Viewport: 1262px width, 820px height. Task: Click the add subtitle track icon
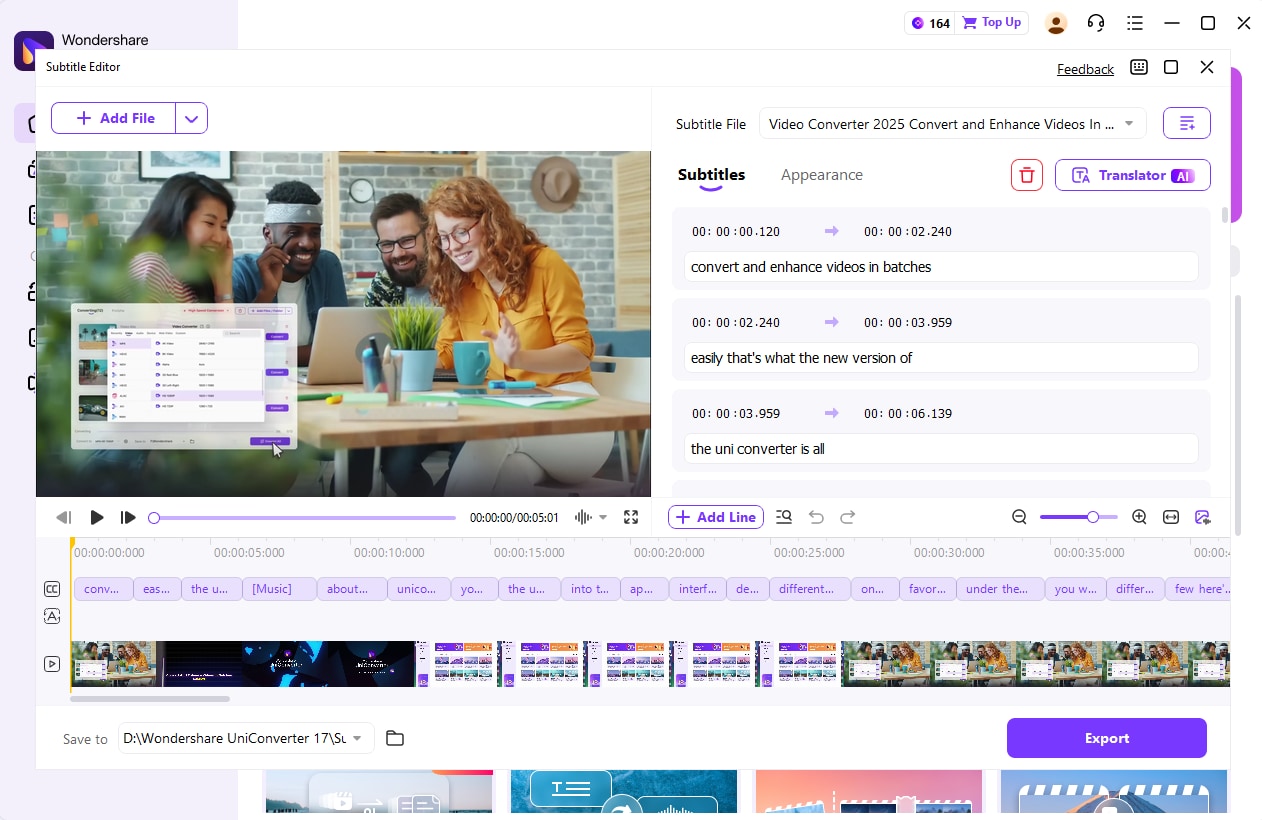point(1203,517)
